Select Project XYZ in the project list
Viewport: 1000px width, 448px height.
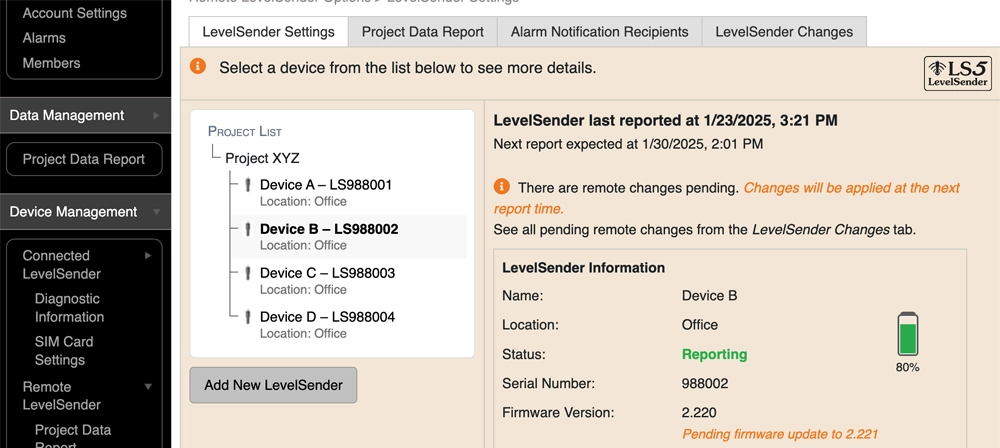[x=262, y=158]
